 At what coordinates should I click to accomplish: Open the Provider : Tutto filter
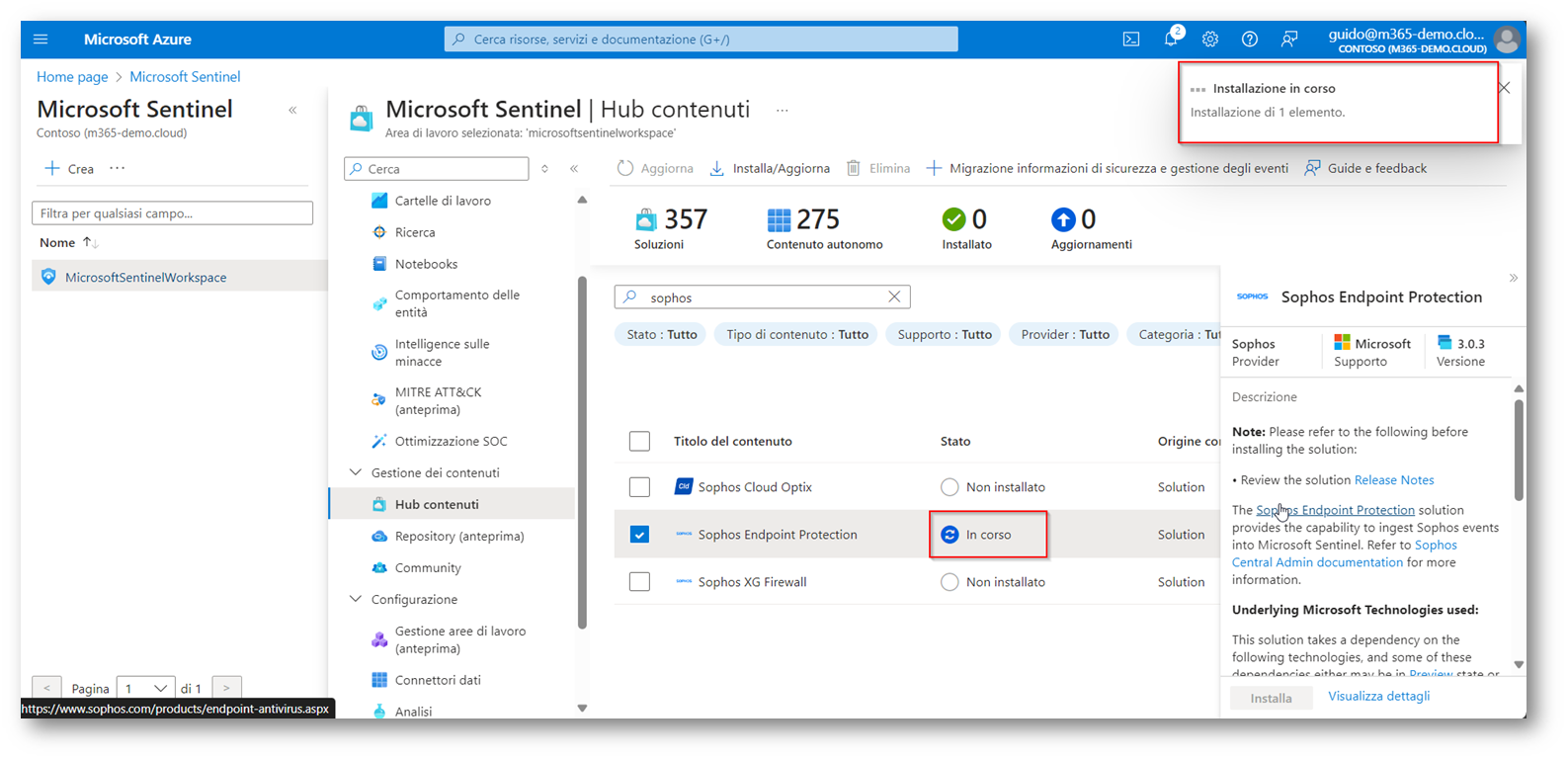click(x=1065, y=334)
